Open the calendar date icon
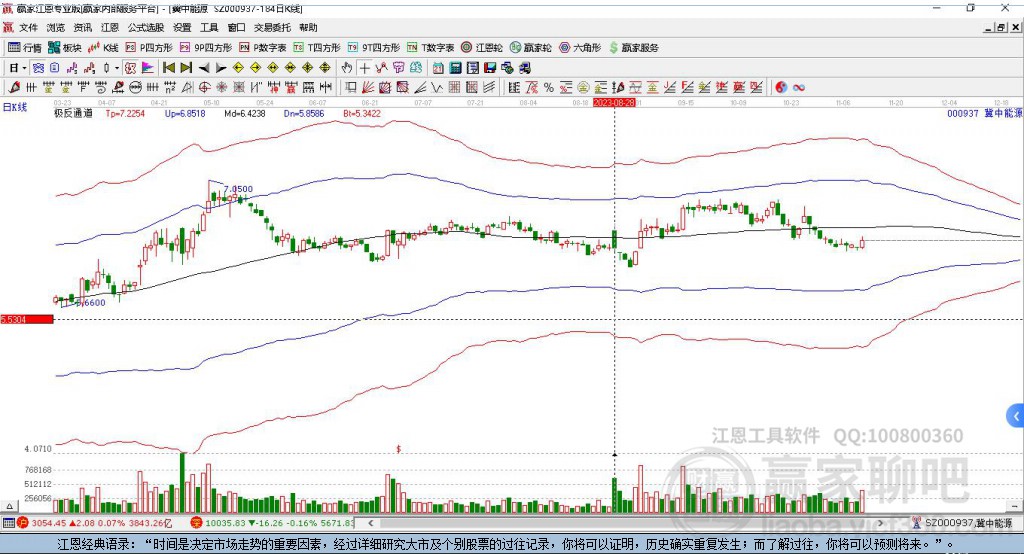 438,68
